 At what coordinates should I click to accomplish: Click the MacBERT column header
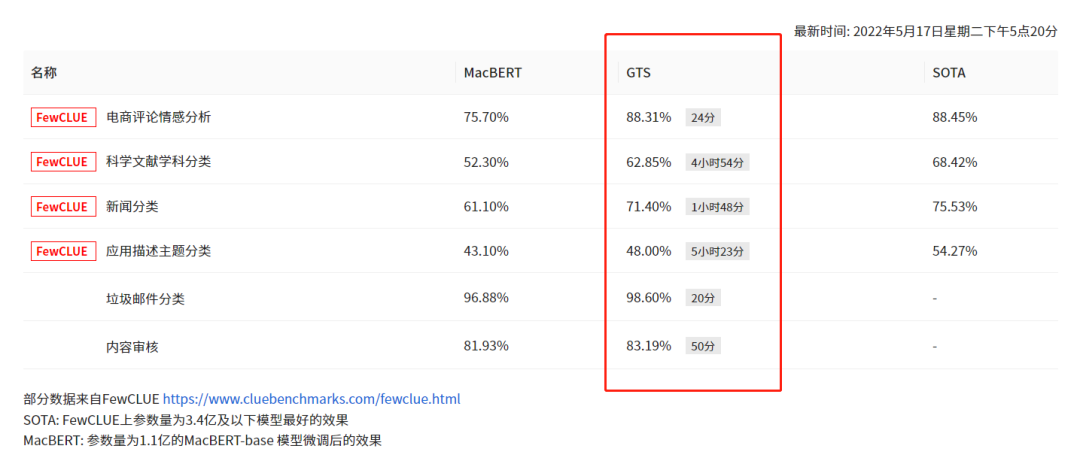492,72
